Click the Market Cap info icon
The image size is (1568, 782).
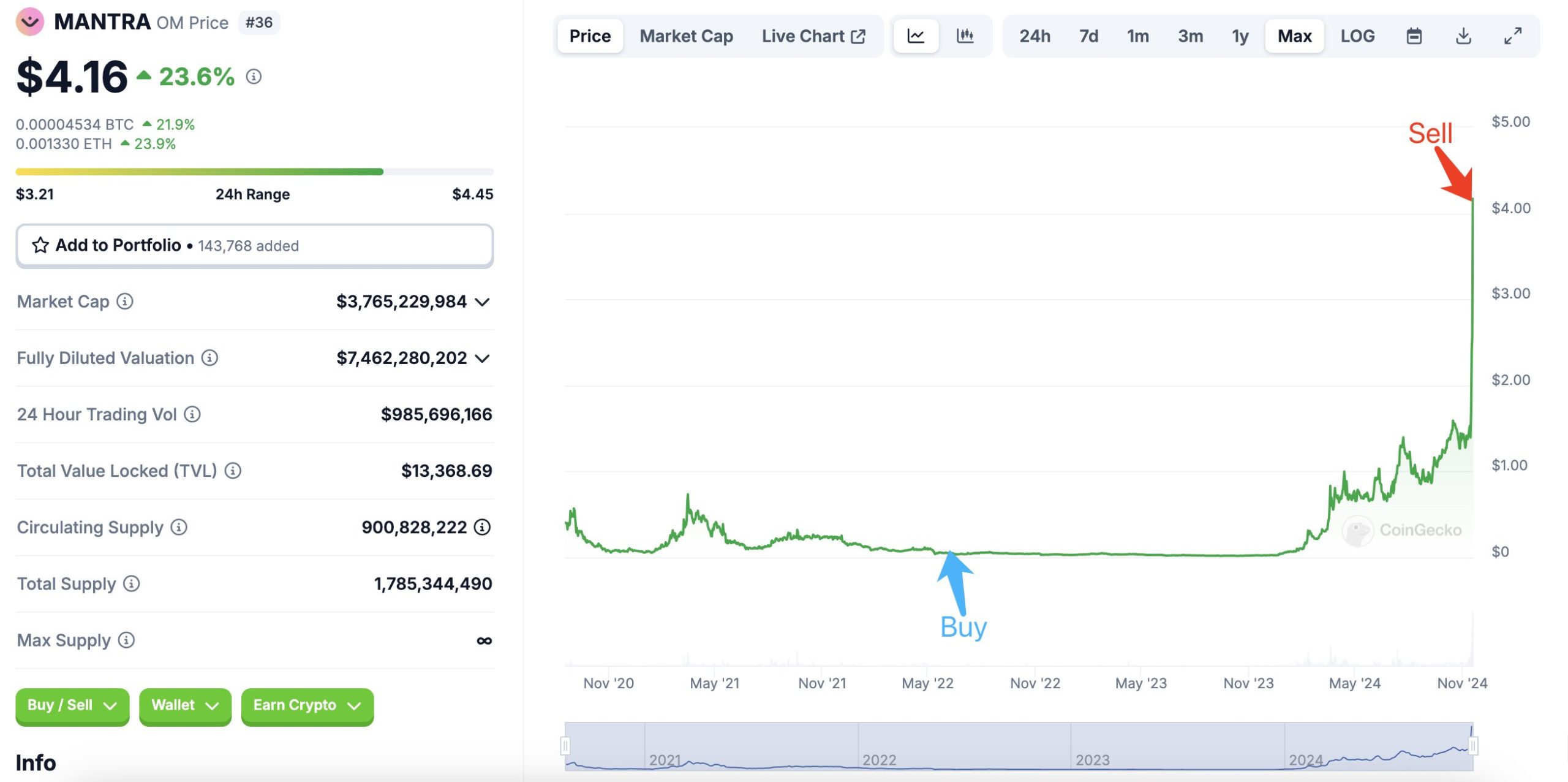point(125,302)
